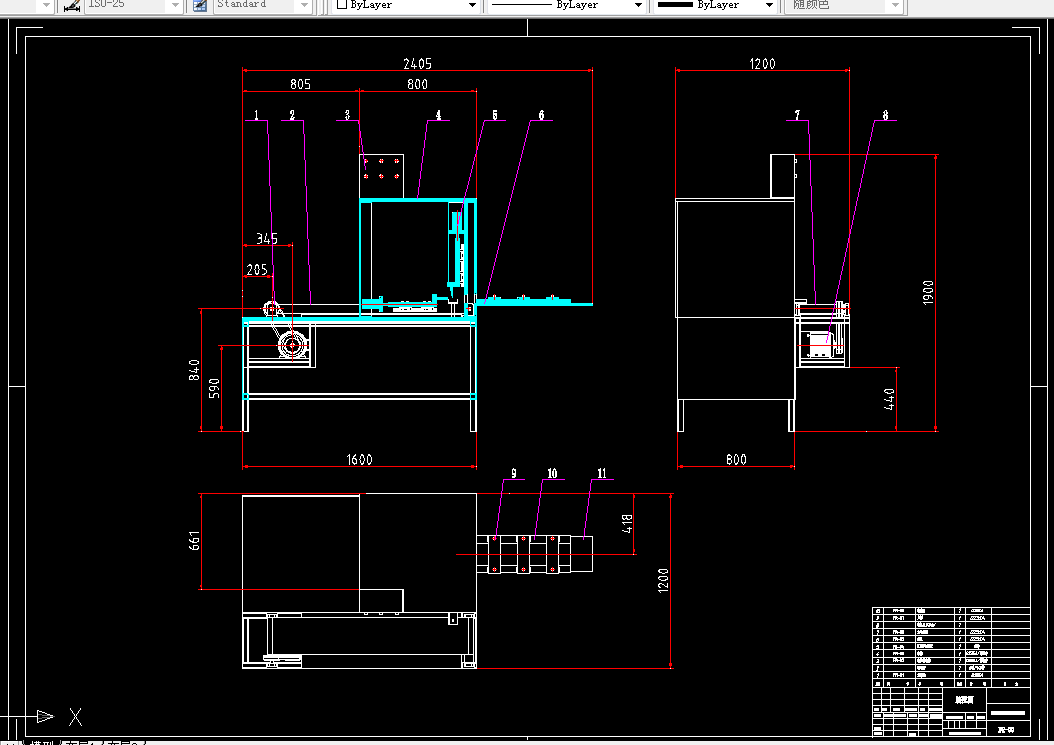Select the 1600 base width dimension

pos(360,460)
